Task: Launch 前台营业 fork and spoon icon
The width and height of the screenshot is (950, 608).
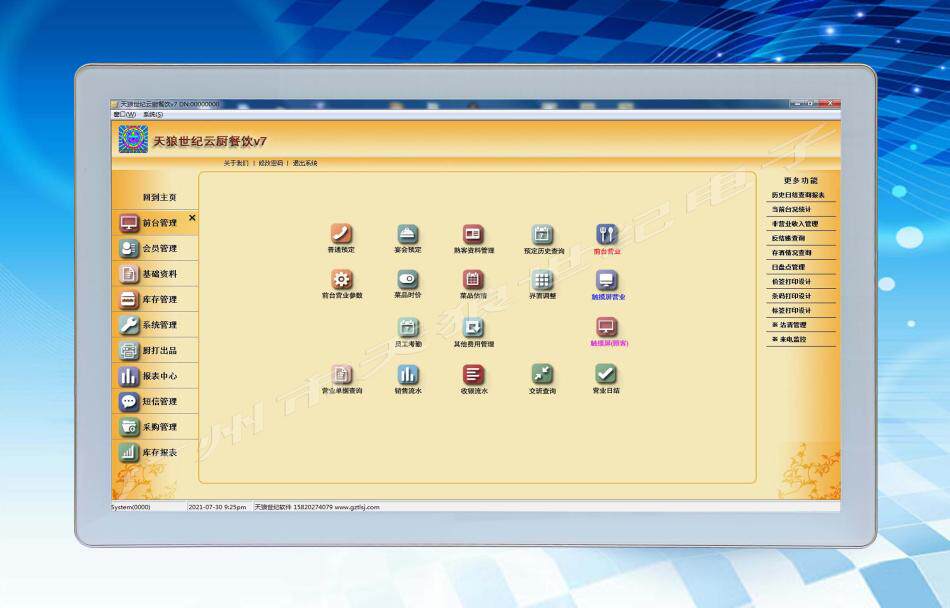Action: [606, 234]
